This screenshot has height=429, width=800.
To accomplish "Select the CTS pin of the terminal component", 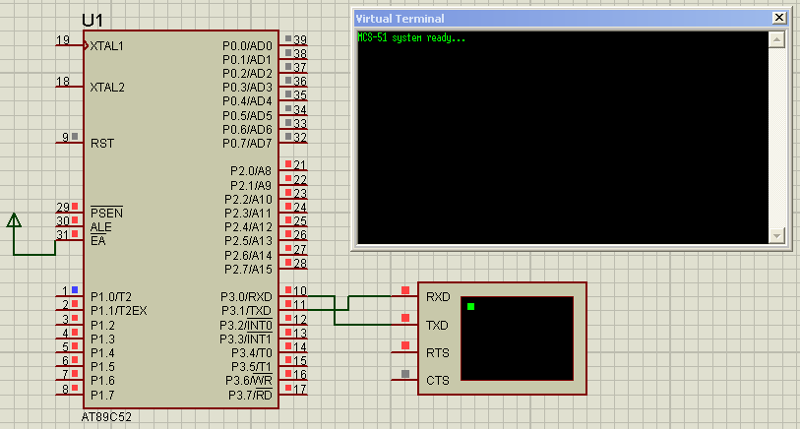I will [405, 375].
